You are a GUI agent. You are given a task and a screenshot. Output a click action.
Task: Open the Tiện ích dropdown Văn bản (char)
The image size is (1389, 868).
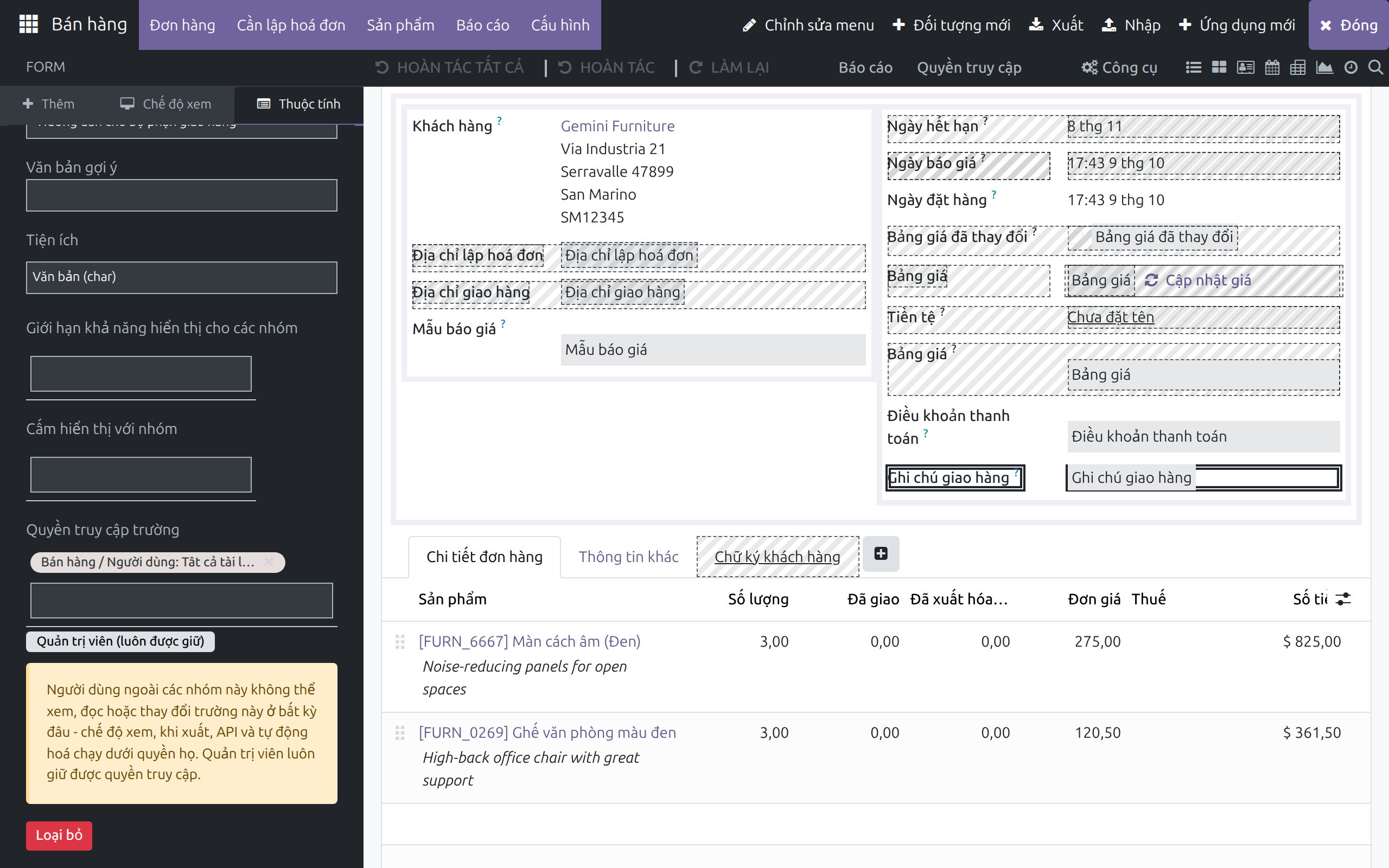181,277
